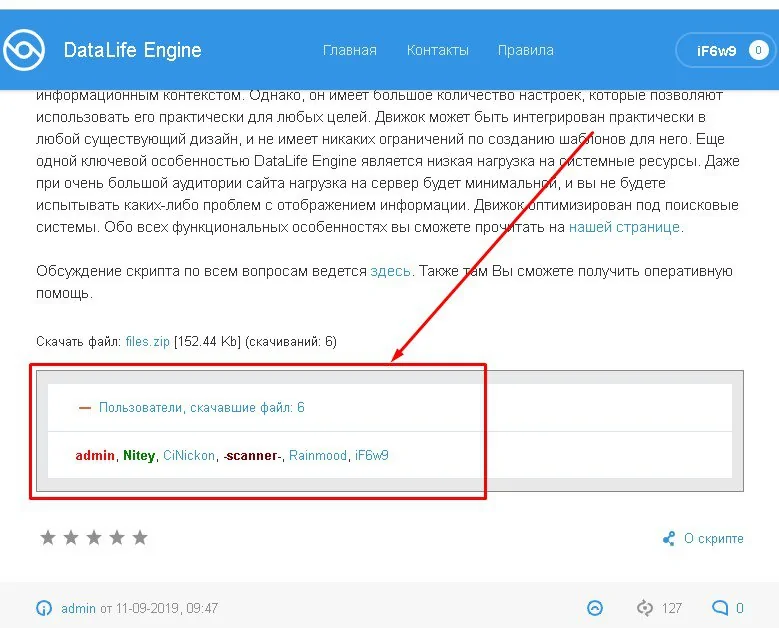779x628 pixels.
Task: Open user CiNickon profile
Action: 189,456
